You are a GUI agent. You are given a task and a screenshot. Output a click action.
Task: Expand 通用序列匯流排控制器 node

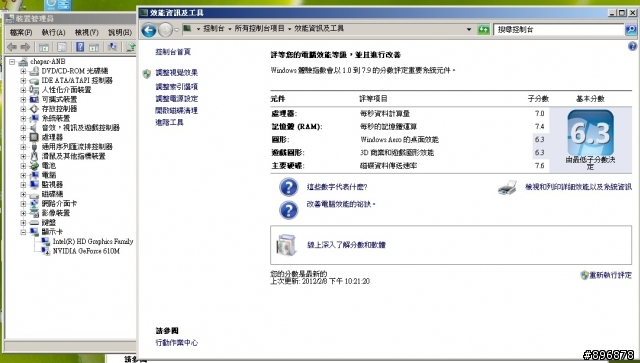pyautogui.click(x=23, y=147)
